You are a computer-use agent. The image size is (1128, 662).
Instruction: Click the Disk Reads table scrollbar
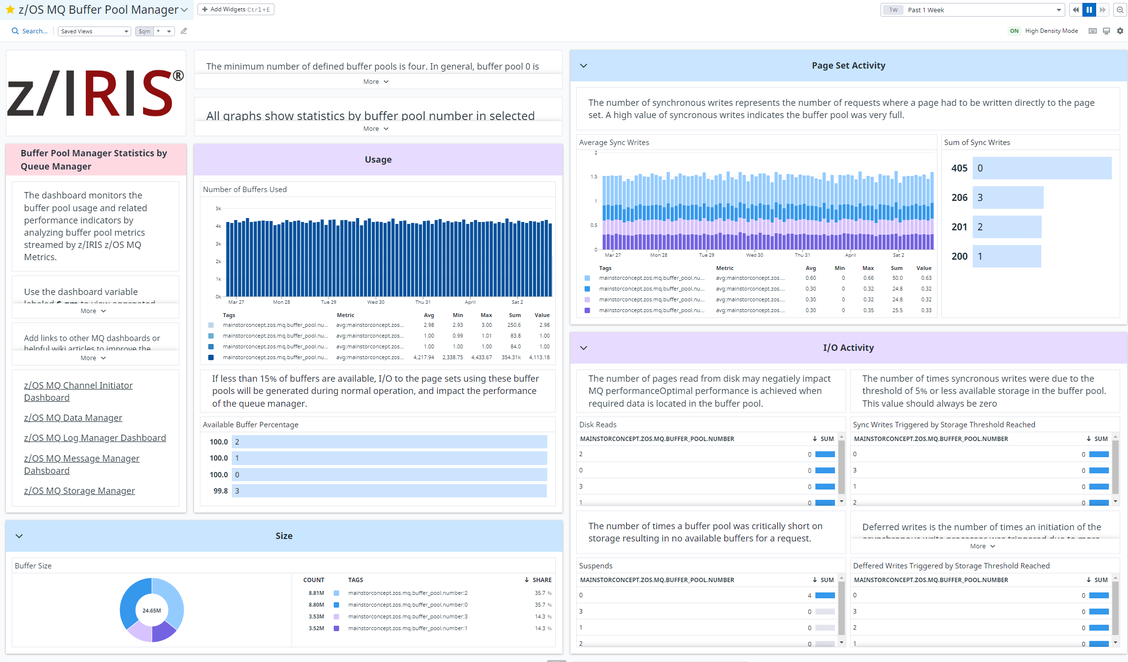[841, 468]
